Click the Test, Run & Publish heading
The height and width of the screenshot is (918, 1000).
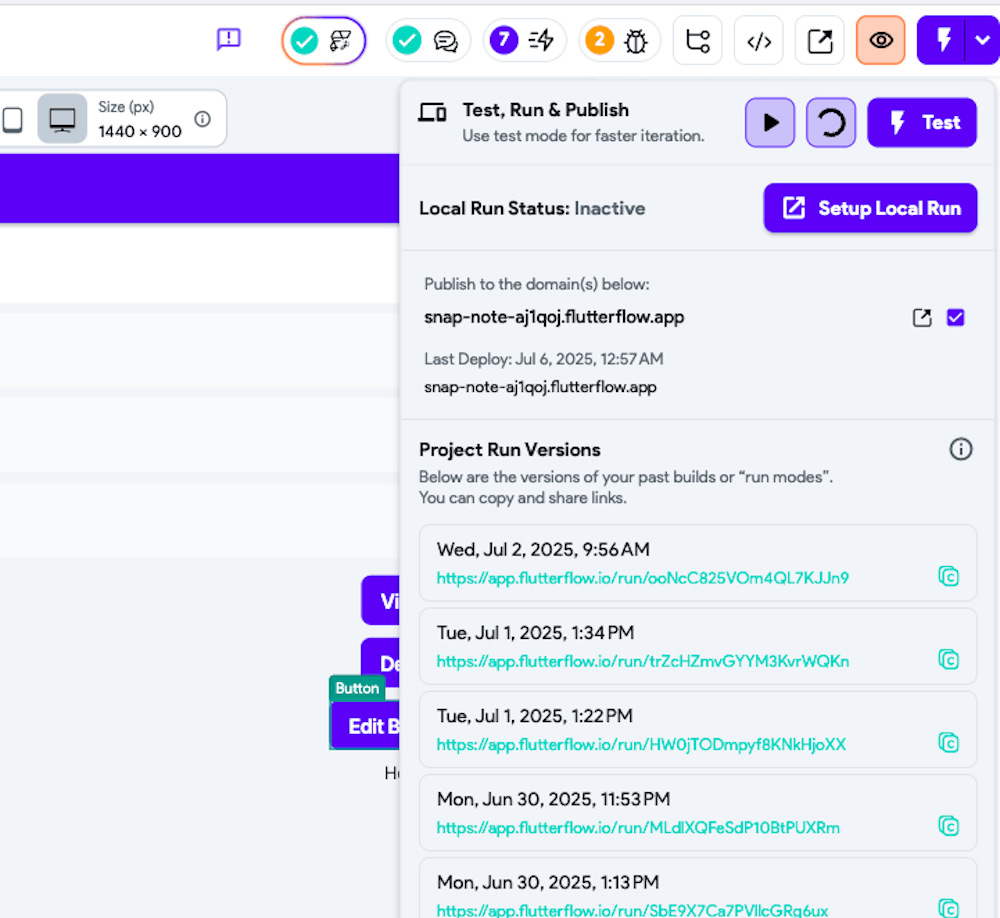(545, 110)
